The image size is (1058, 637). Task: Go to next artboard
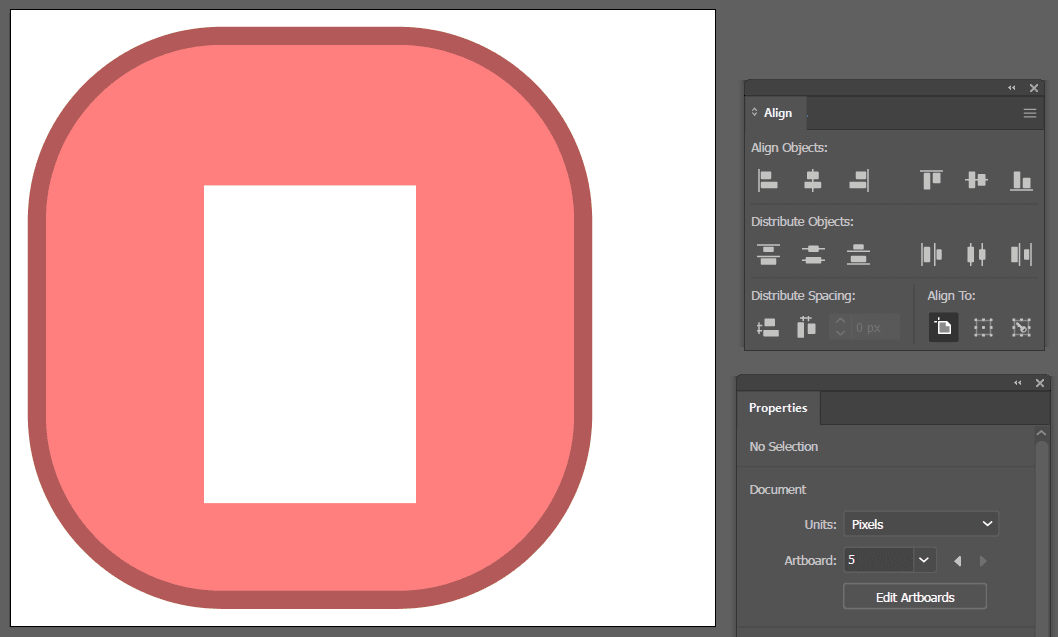pos(983,561)
